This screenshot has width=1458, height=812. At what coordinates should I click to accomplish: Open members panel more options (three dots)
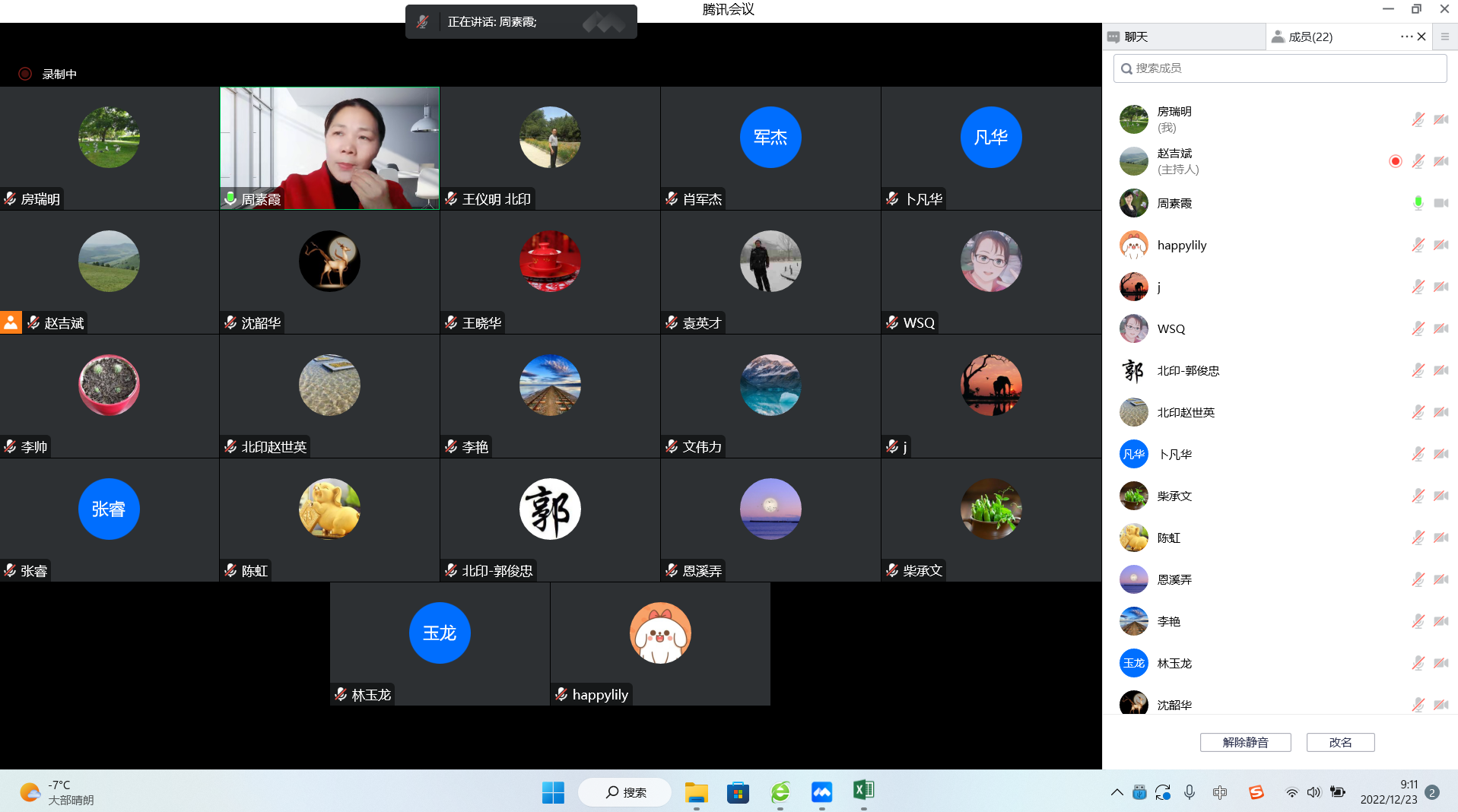(1406, 36)
